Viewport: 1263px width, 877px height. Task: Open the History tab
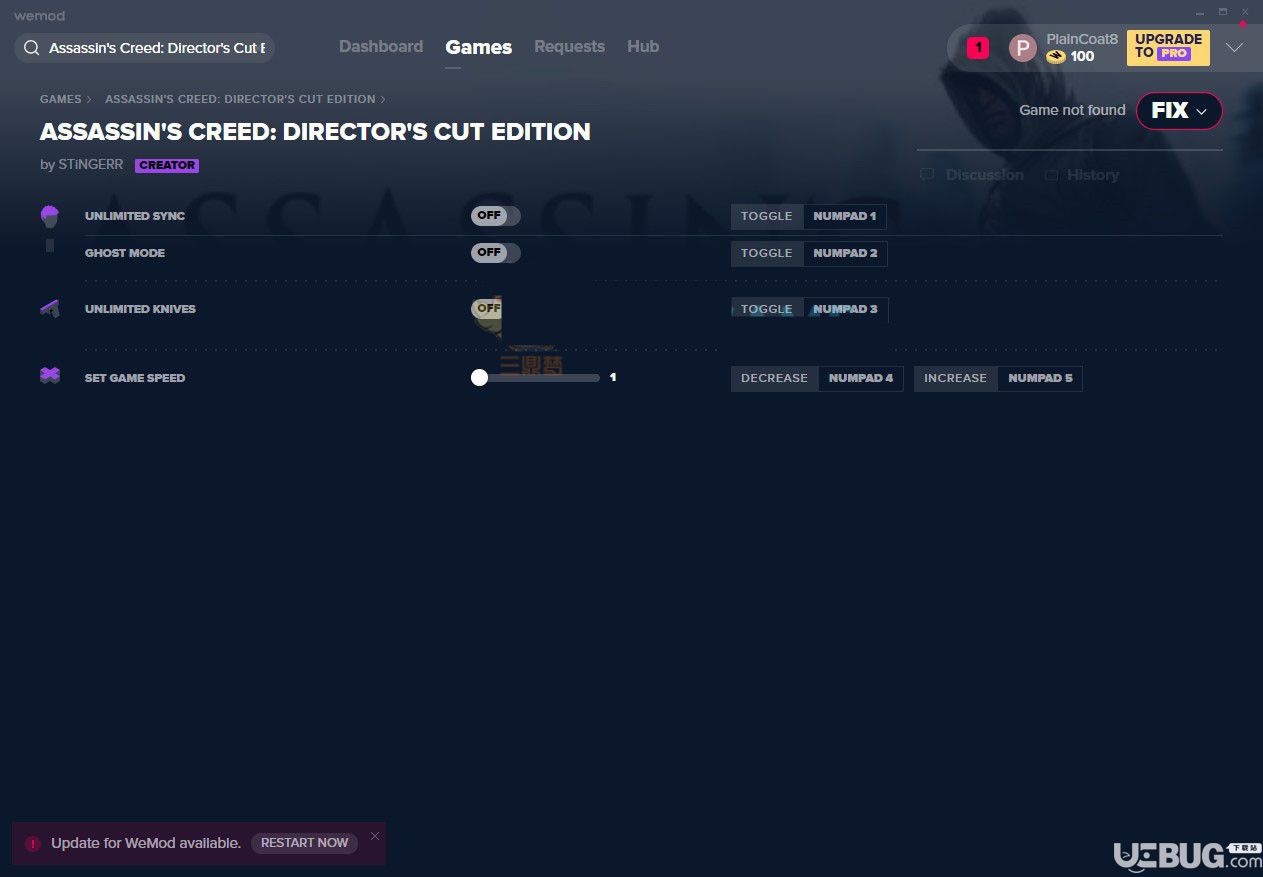[1093, 175]
